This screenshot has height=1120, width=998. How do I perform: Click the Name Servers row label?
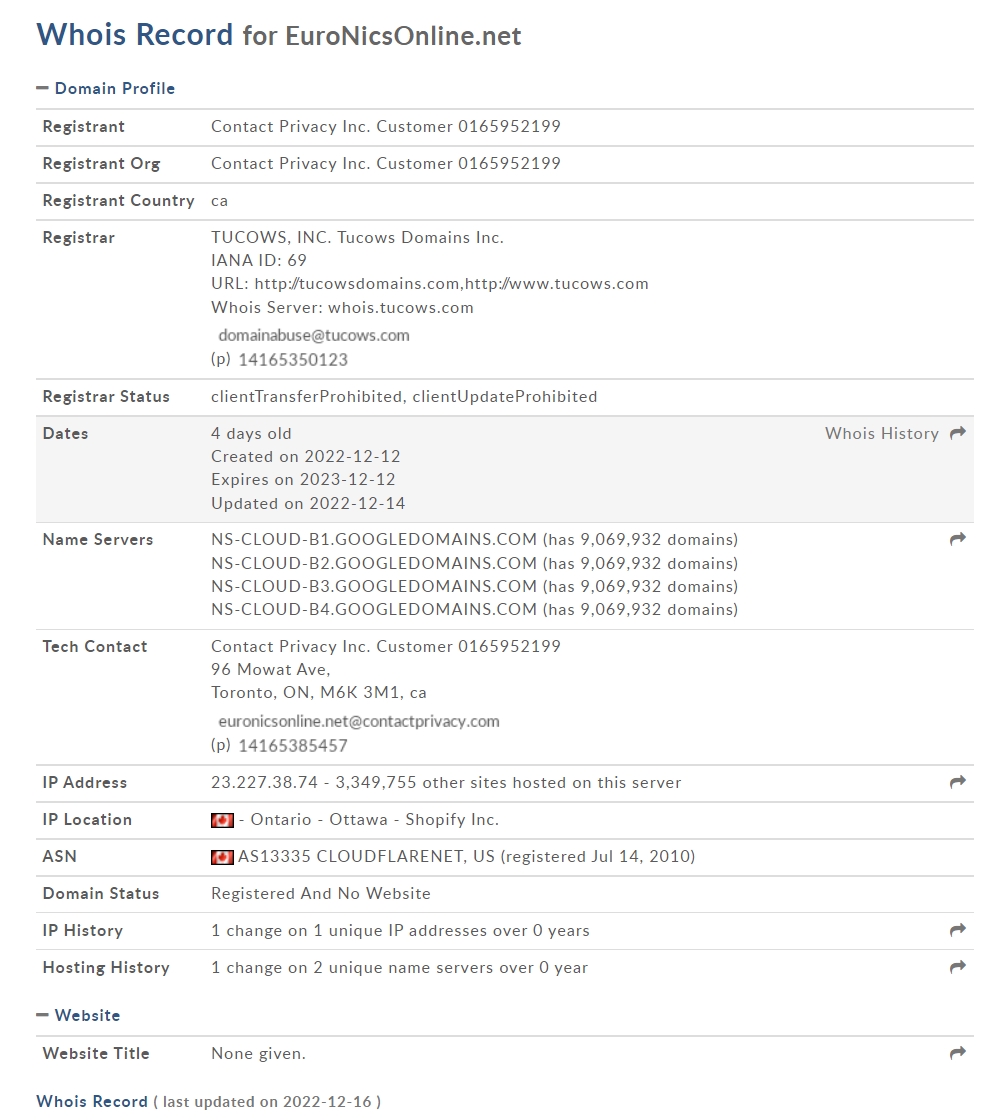point(98,539)
